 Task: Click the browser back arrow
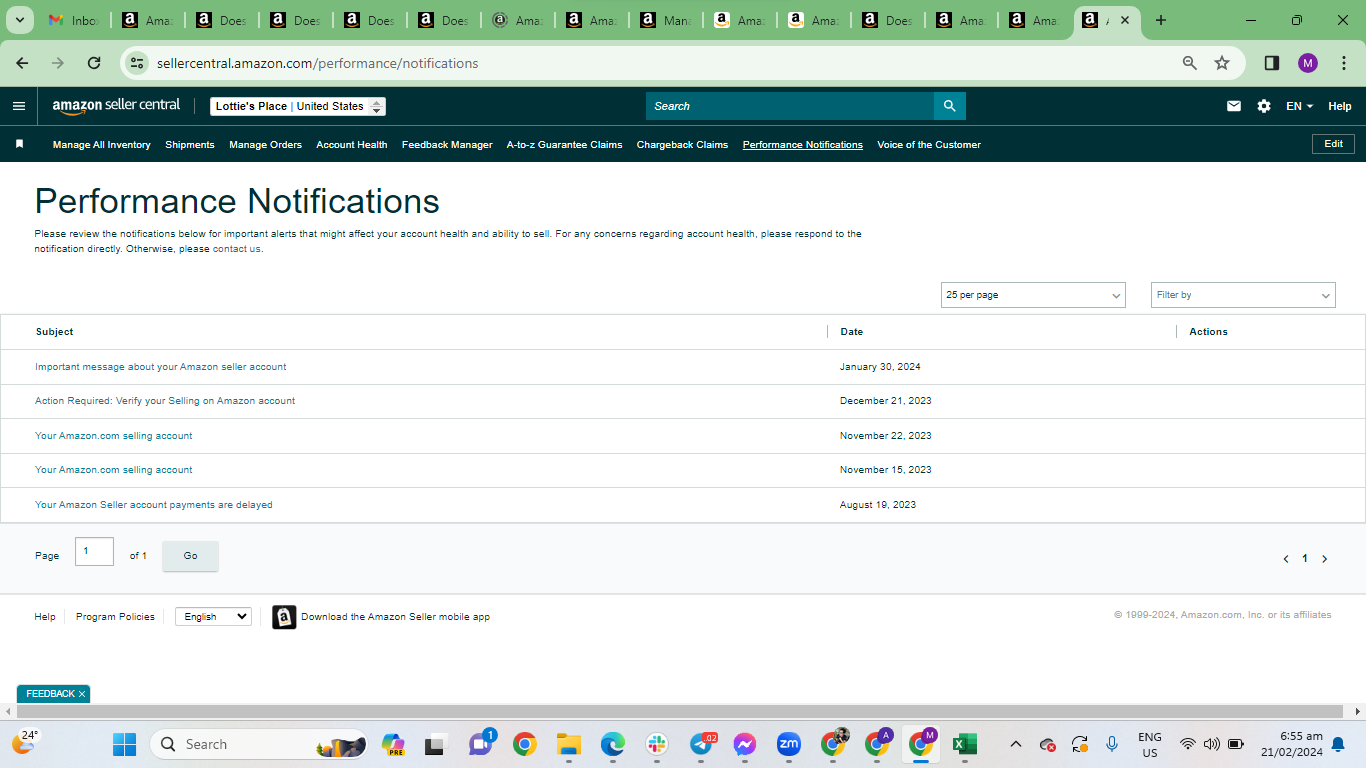(22, 63)
